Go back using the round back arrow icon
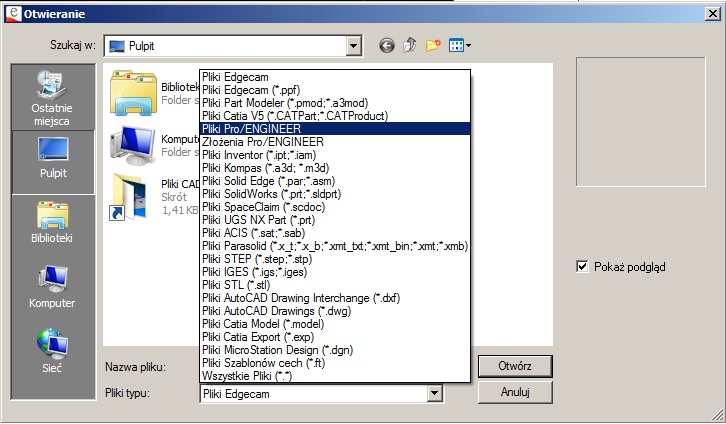This screenshot has height=424, width=726. click(387, 45)
